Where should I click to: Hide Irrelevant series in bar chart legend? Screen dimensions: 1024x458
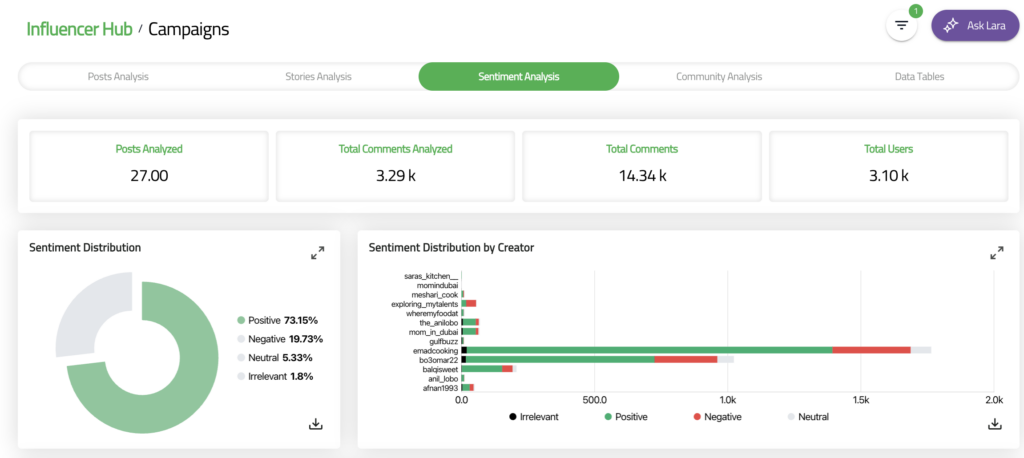coord(532,415)
